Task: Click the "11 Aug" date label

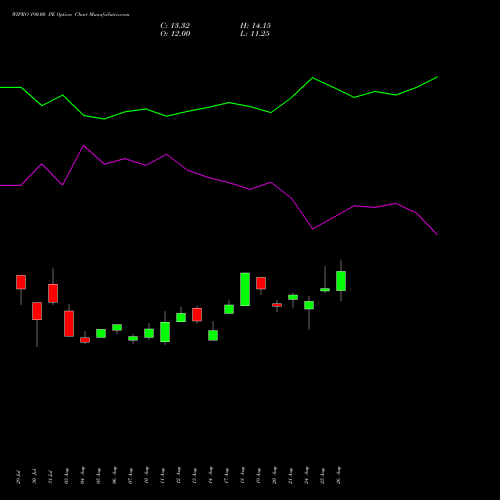Action: pyautogui.click(x=162, y=476)
